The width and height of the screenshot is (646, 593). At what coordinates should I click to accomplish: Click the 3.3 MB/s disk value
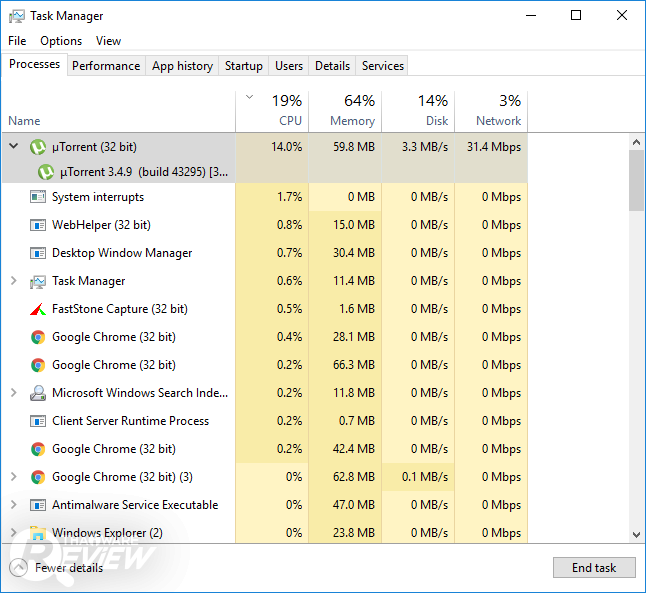pyautogui.click(x=425, y=147)
